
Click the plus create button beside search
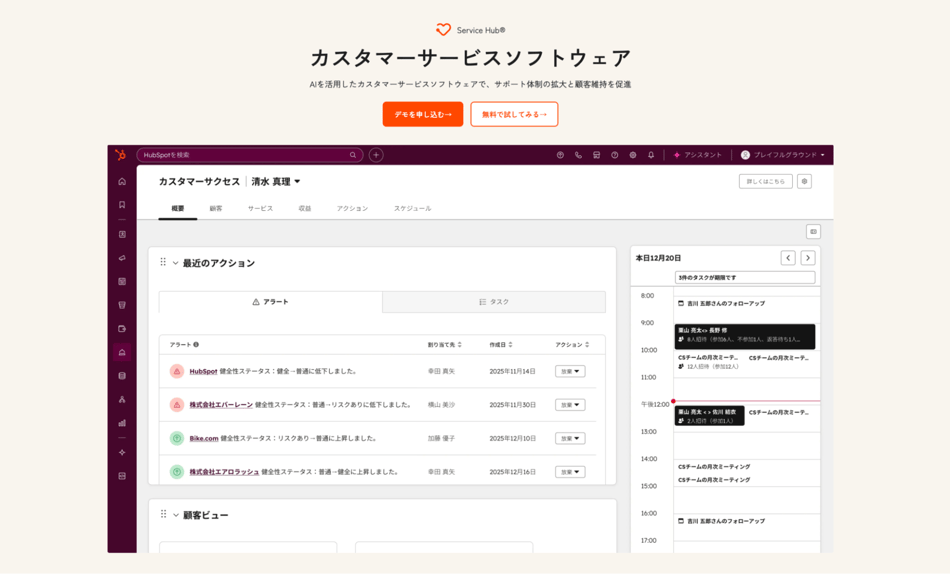coord(376,155)
